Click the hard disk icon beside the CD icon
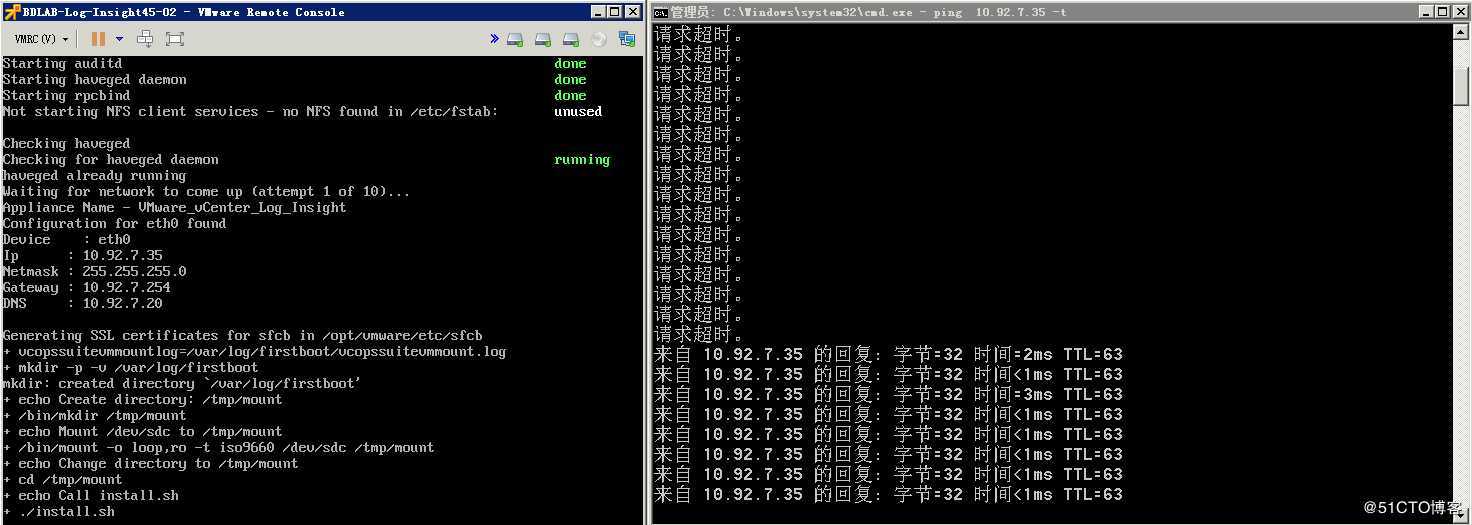Image resolution: width=1472 pixels, height=525 pixels. point(571,39)
